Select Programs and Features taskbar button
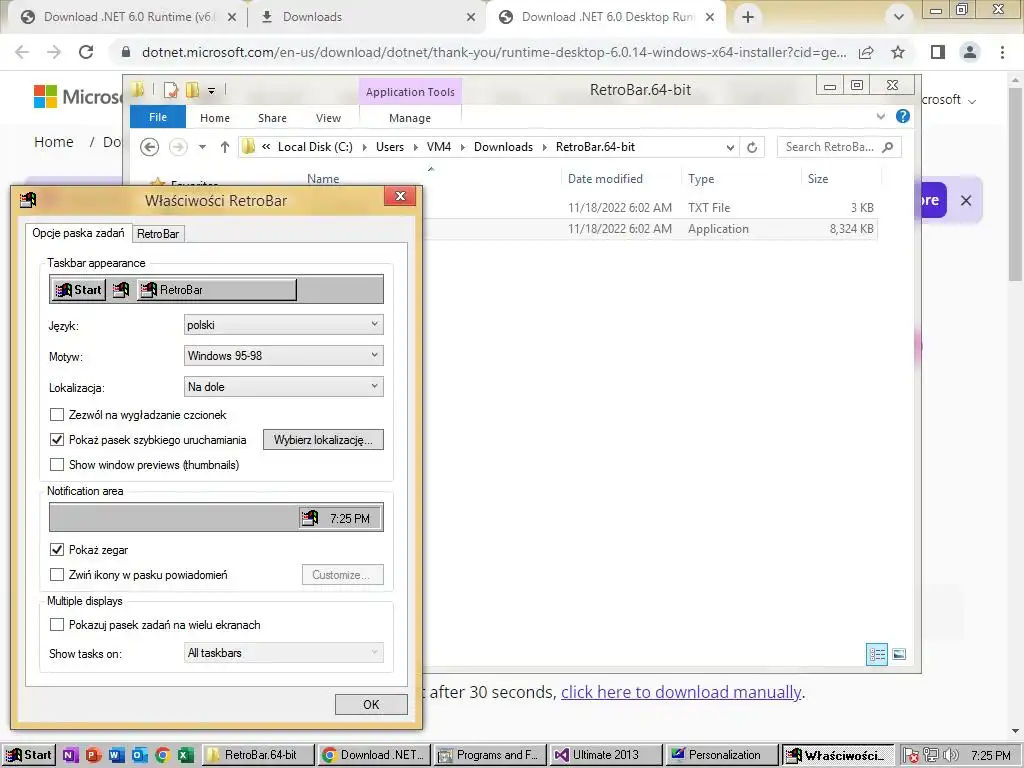Screen dimensions: 1024x768 pos(490,755)
